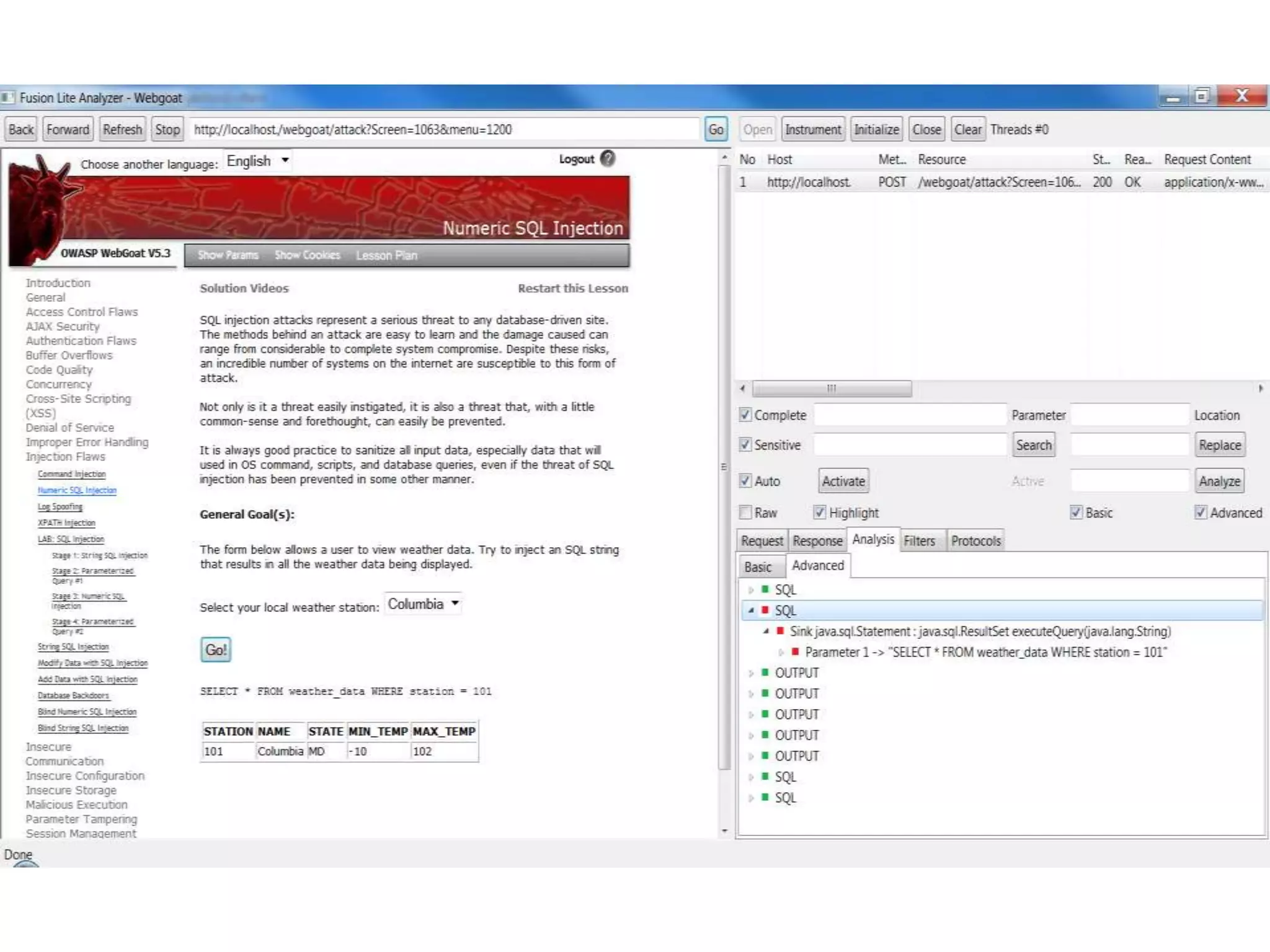1270x952 pixels.
Task: Click the red icon beside the Parameter 1 entry
Action: pyautogui.click(x=795, y=652)
